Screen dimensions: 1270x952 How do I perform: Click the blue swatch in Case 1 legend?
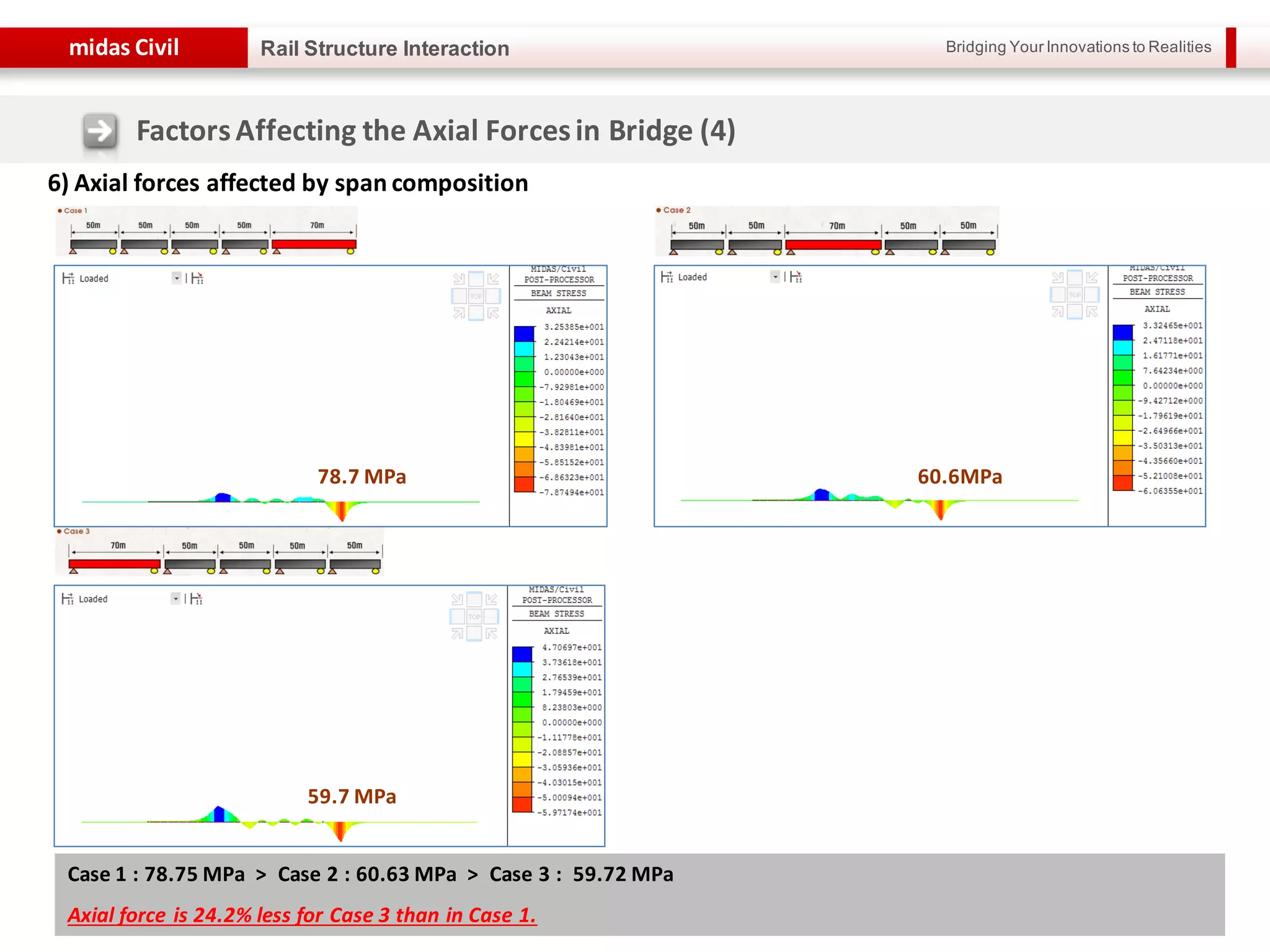(x=524, y=334)
